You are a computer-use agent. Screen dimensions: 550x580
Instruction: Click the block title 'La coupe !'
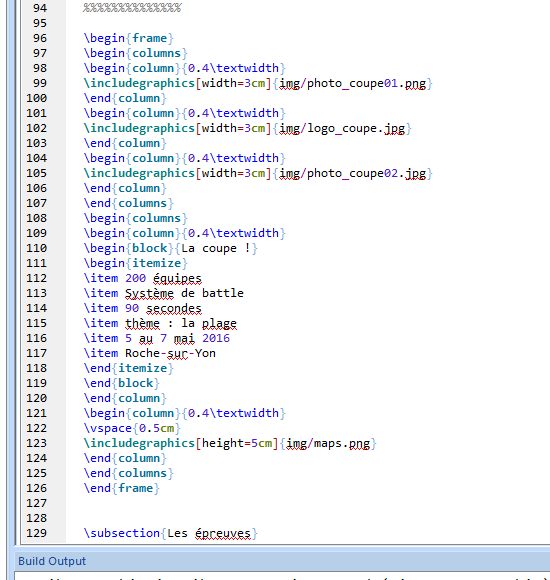click(x=216, y=248)
